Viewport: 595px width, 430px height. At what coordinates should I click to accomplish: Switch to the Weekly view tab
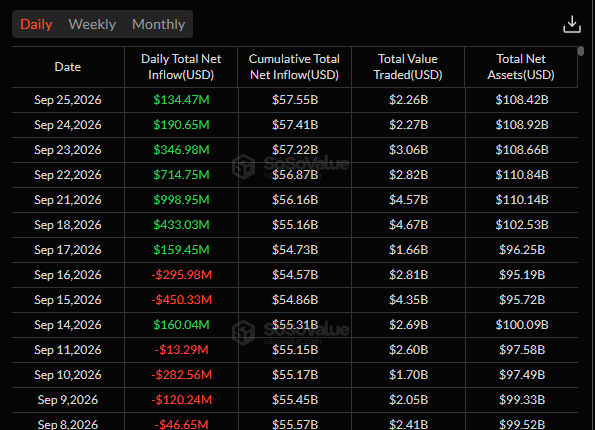92,24
